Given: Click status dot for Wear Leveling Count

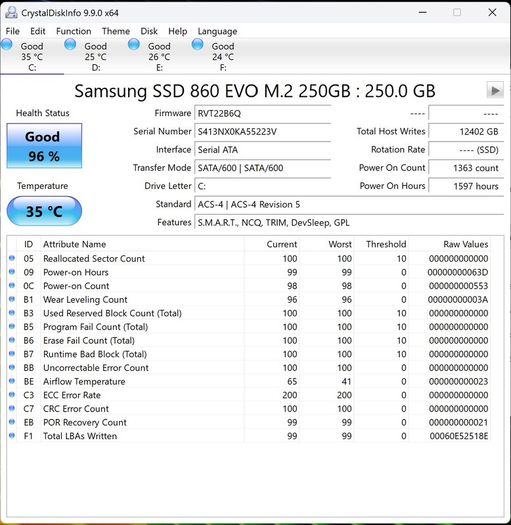Looking at the screenshot, I should tap(12, 299).
